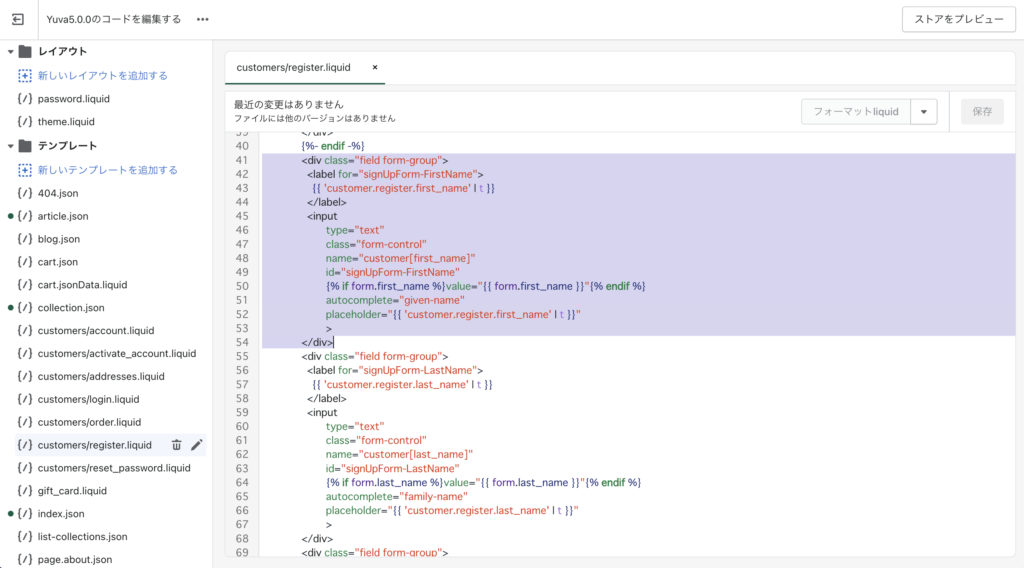Click the code icon beside theme.liquid
This screenshot has width=1024, height=568.
click(x=25, y=122)
